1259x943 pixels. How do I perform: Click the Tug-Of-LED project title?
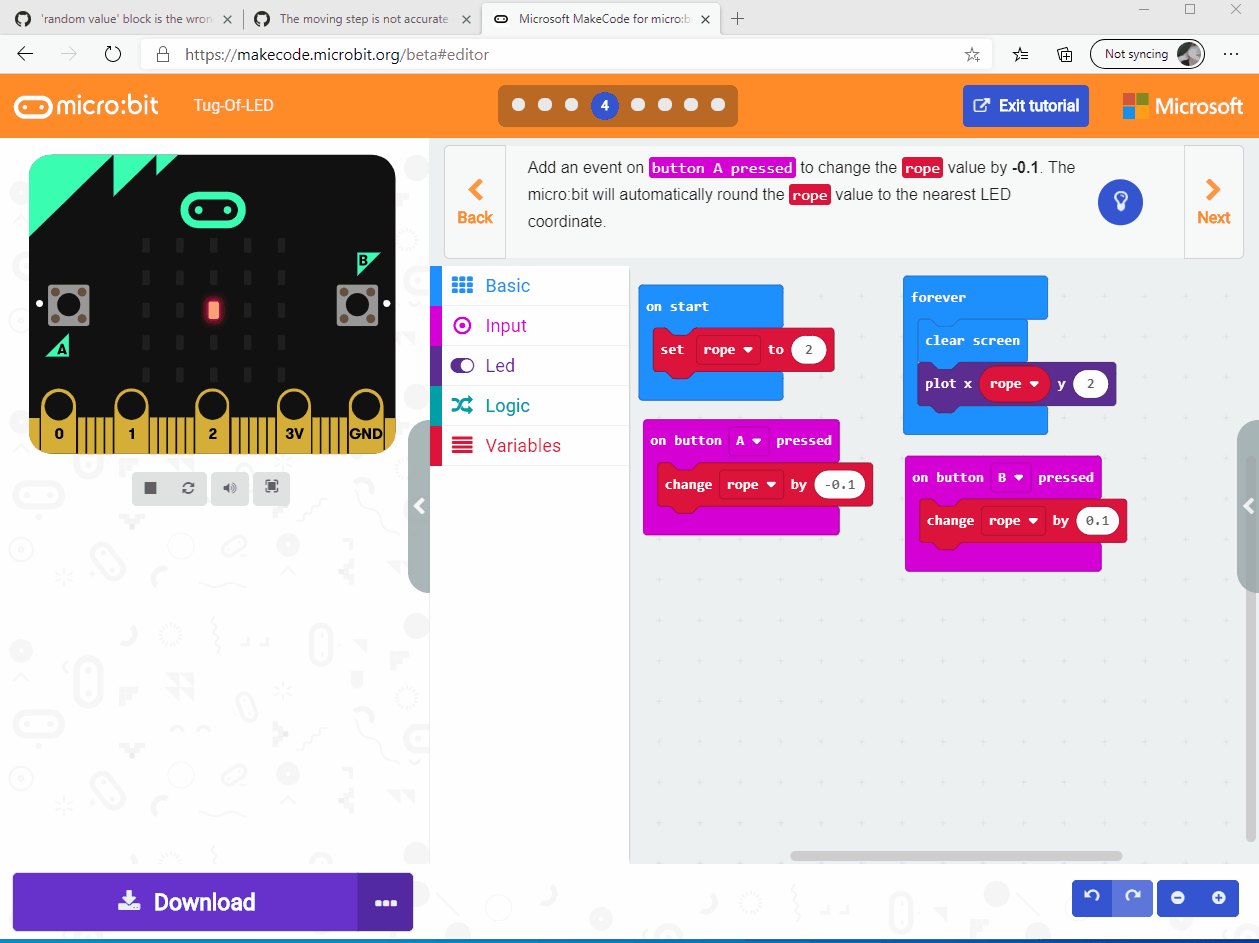pos(233,106)
